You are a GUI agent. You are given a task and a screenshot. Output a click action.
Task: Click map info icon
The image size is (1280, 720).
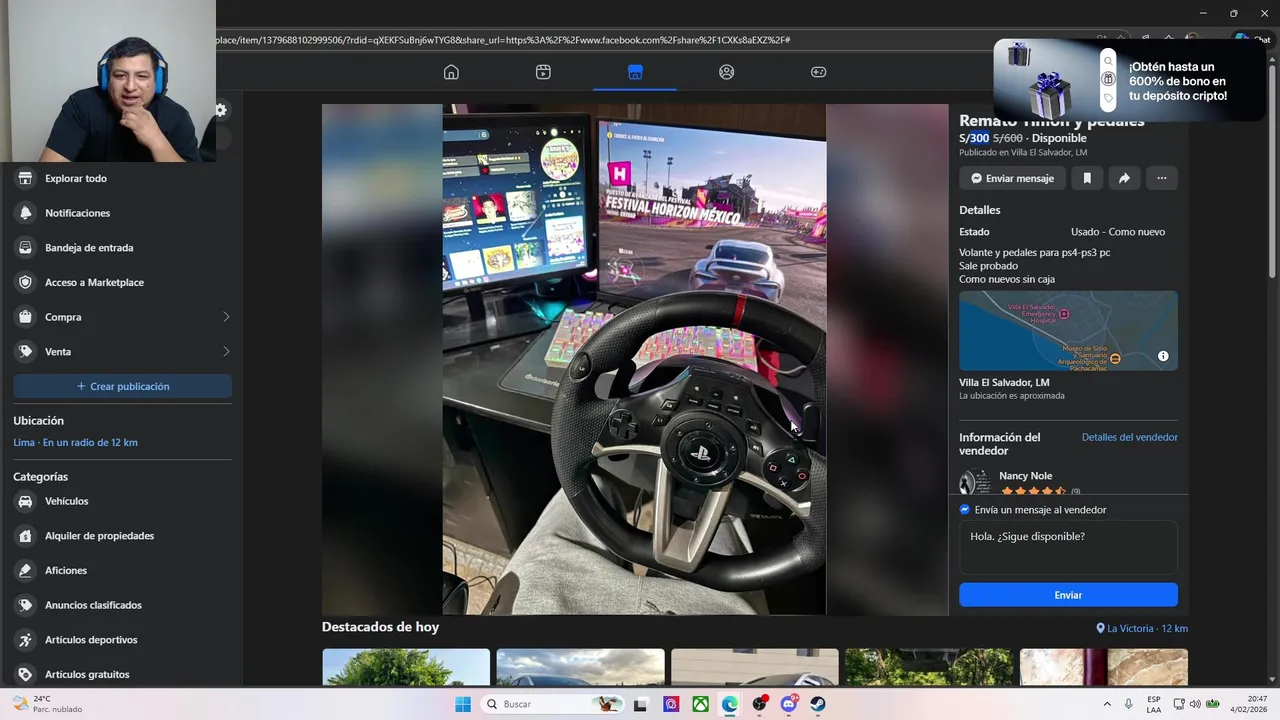tap(1163, 356)
